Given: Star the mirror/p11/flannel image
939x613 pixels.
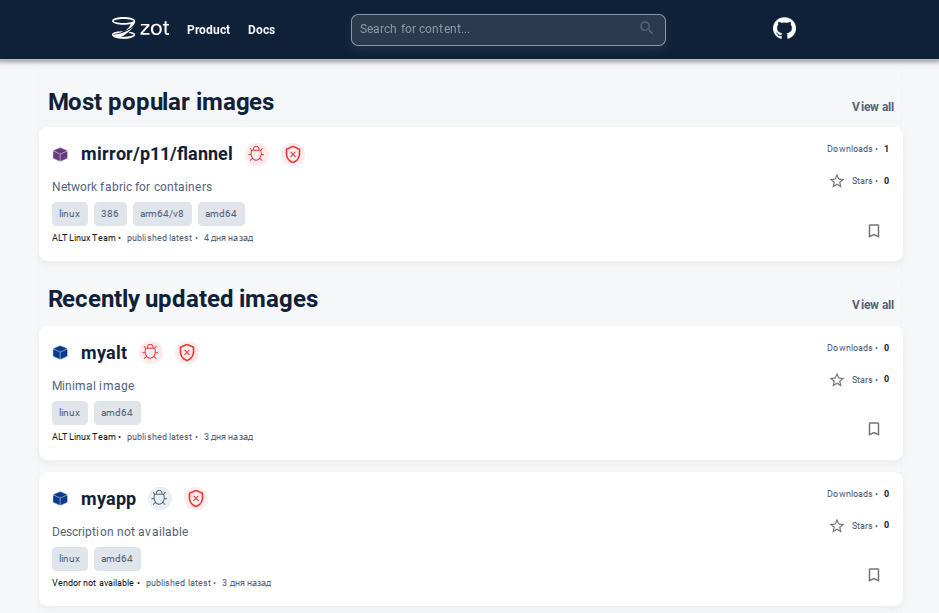Looking at the screenshot, I should coord(837,181).
